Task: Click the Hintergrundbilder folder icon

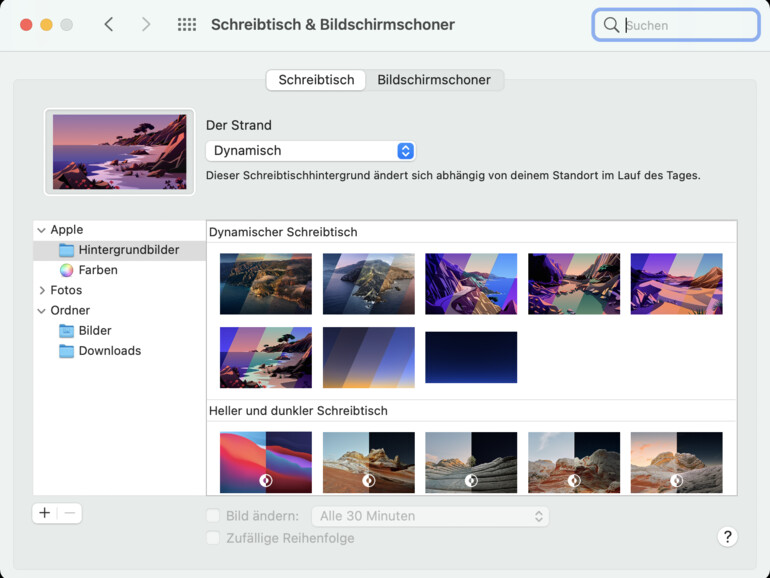Action: pos(66,250)
